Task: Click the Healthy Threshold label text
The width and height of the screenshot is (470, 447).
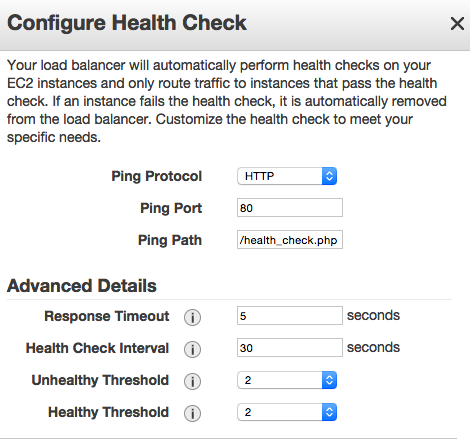Action: click(108, 412)
